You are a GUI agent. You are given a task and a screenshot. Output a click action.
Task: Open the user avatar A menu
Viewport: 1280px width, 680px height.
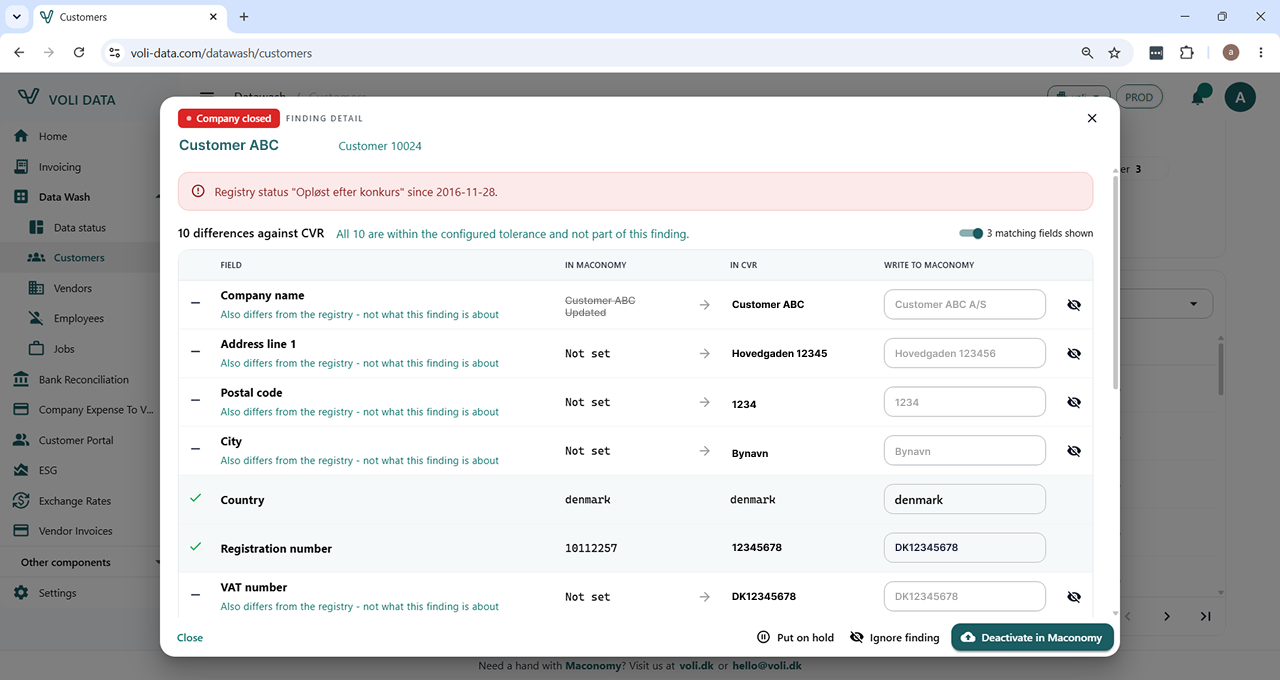[1240, 97]
